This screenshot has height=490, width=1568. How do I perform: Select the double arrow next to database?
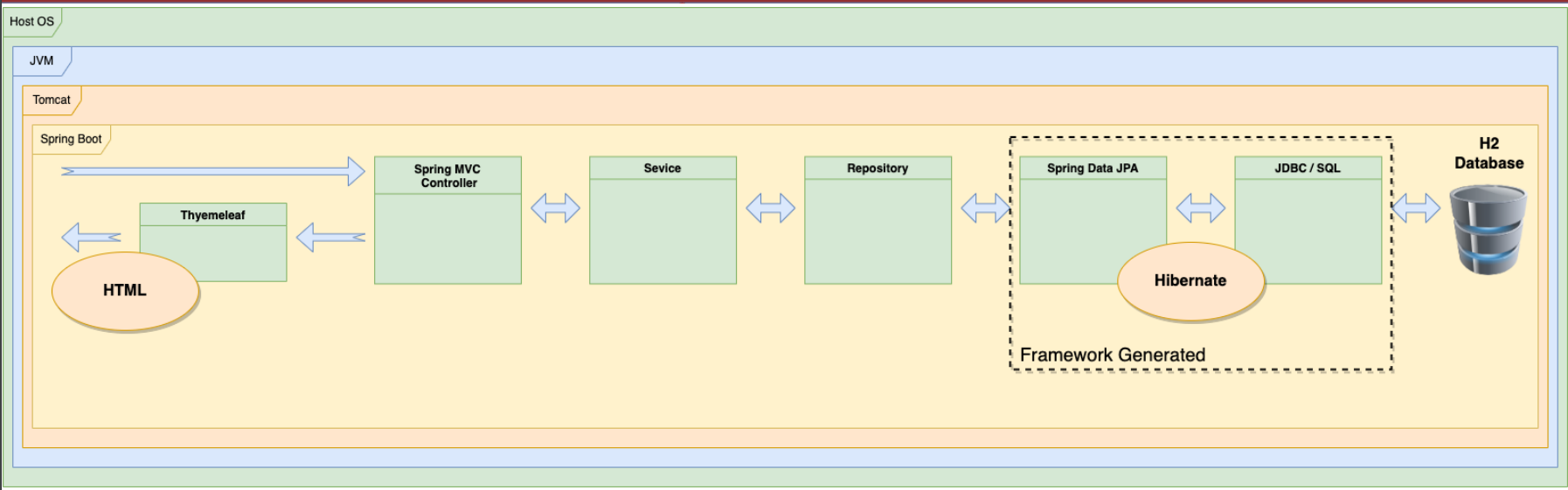(1415, 208)
